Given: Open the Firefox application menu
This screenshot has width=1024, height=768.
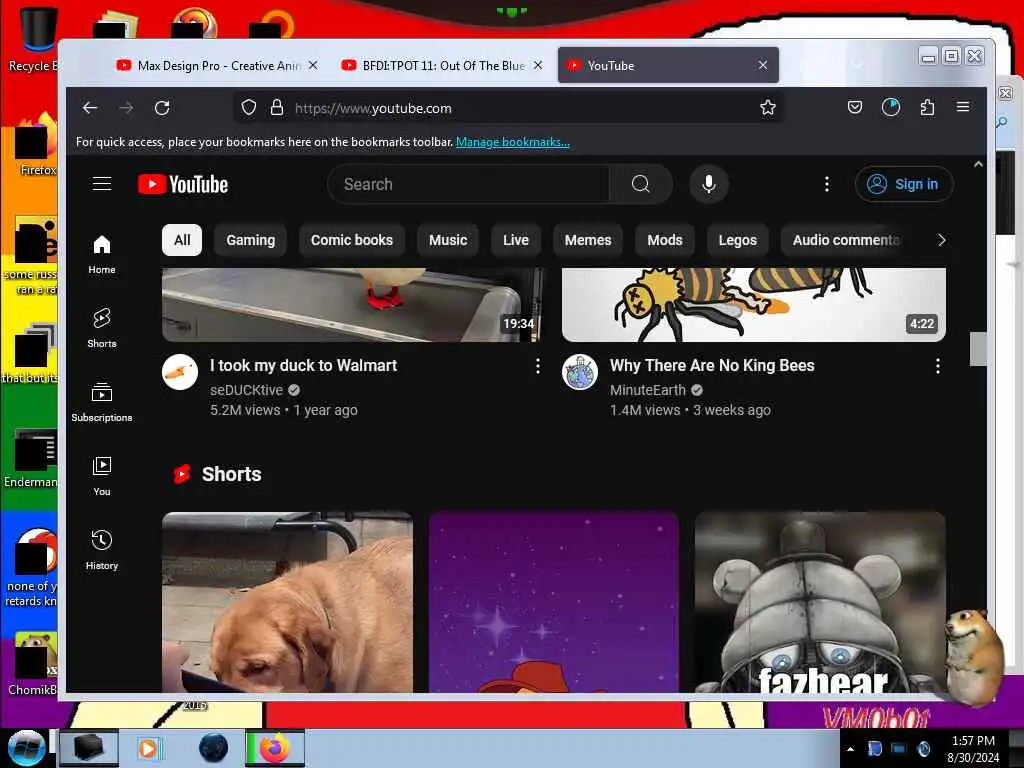Looking at the screenshot, I should point(963,107).
